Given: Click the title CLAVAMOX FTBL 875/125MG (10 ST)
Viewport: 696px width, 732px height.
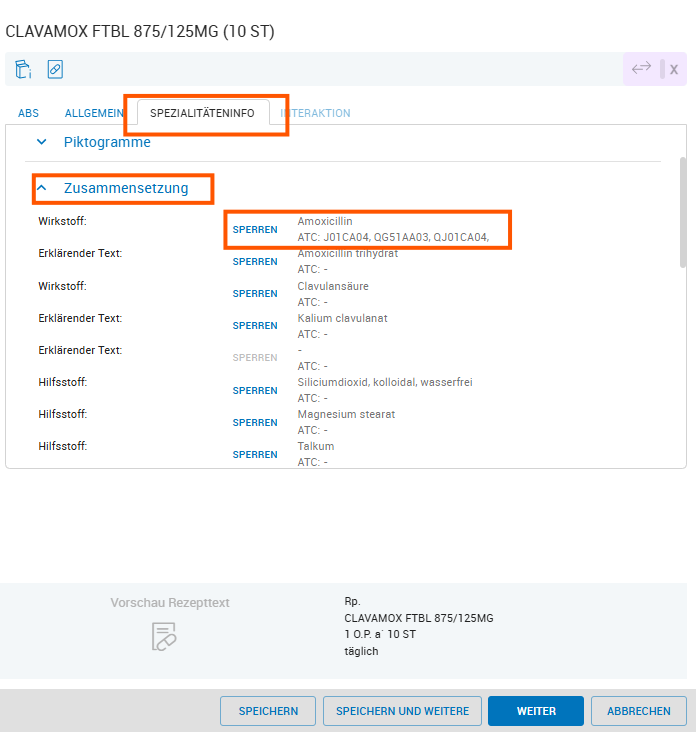Looking at the screenshot, I should pyautogui.click(x=140, y=31).
